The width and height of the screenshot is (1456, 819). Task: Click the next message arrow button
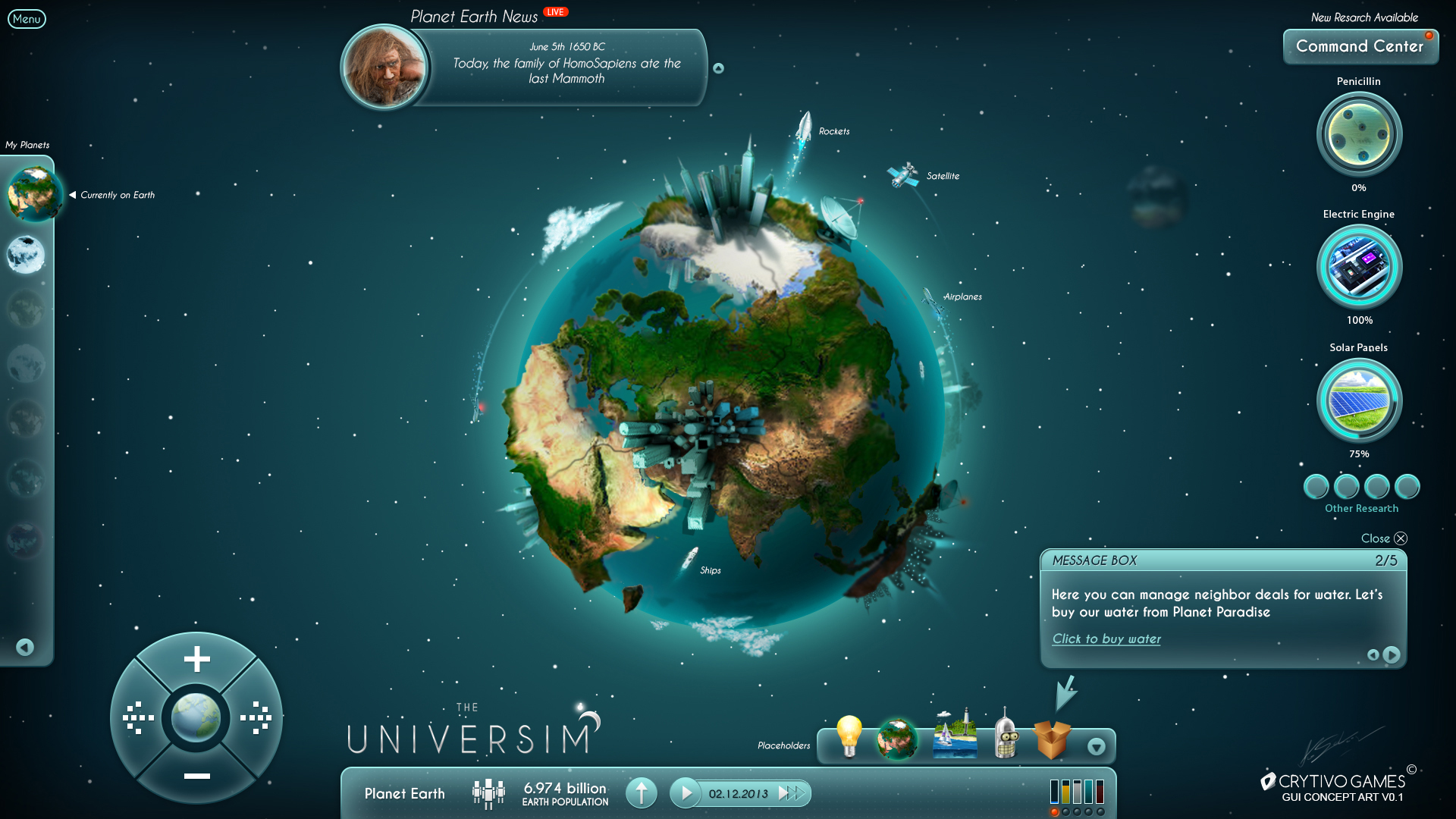tap(1391, 654)
